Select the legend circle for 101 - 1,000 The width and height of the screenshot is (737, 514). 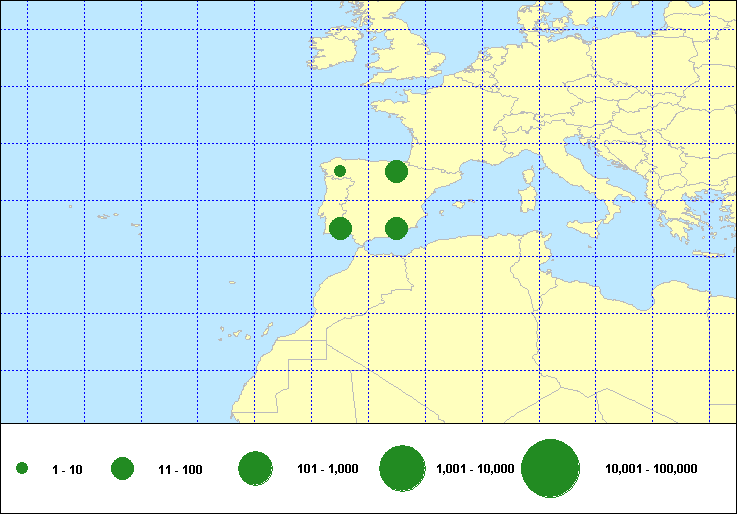tap(256, 468)
